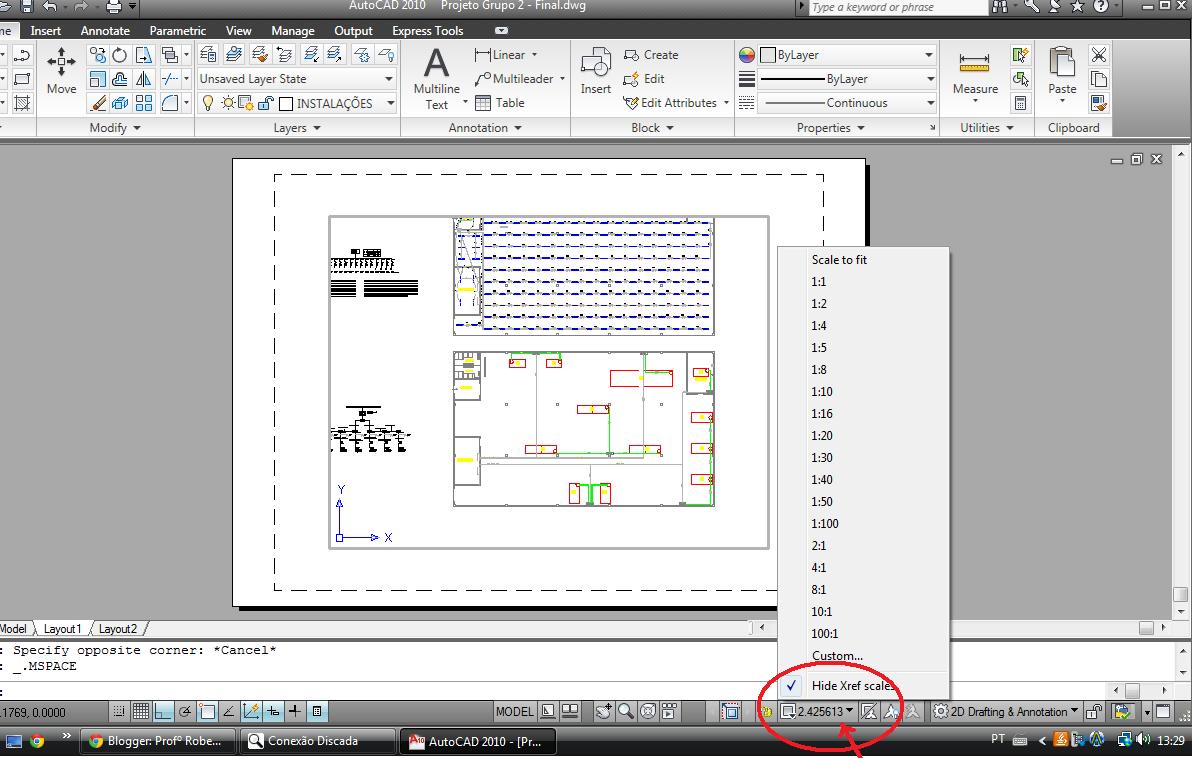Click the Match Properties icon
The height and width of the screenshot is (758, 1192).
[1098, 103]
